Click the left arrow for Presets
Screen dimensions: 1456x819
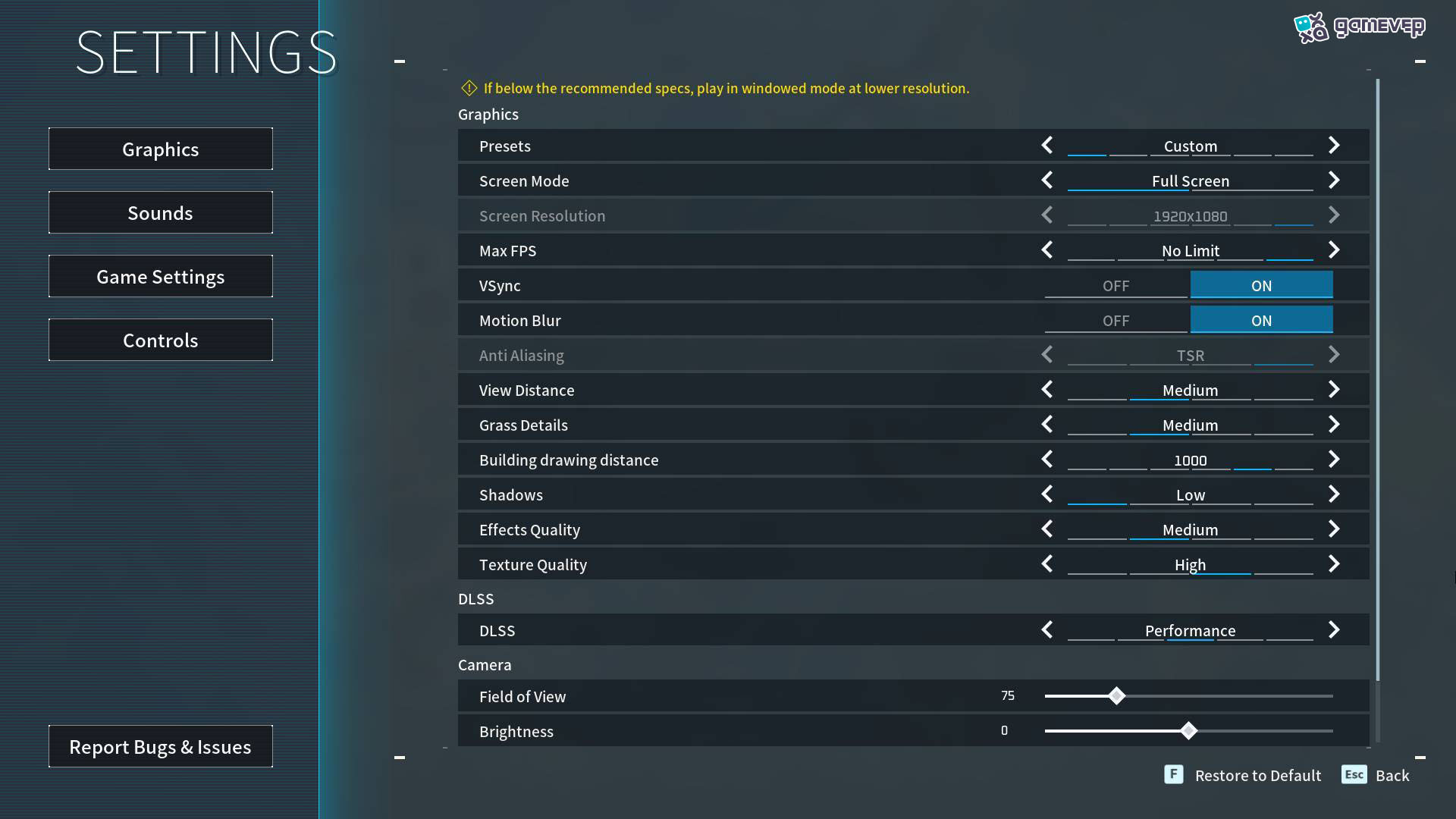1047,145
